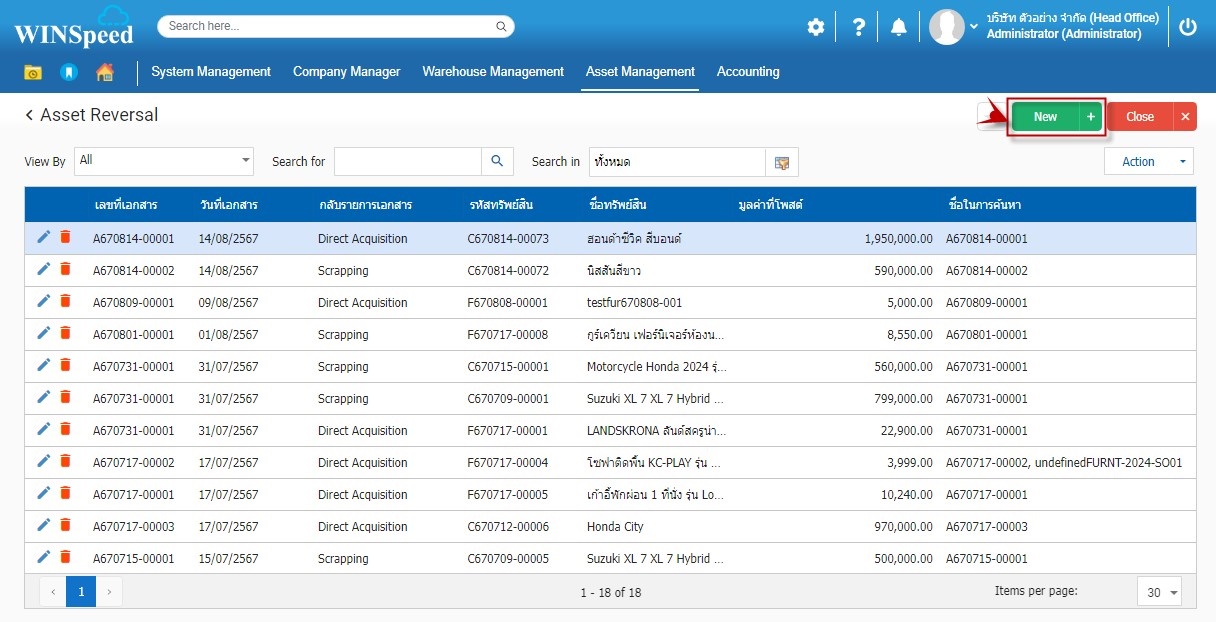Open the Search in field picker icon

(x=782, y=162)
